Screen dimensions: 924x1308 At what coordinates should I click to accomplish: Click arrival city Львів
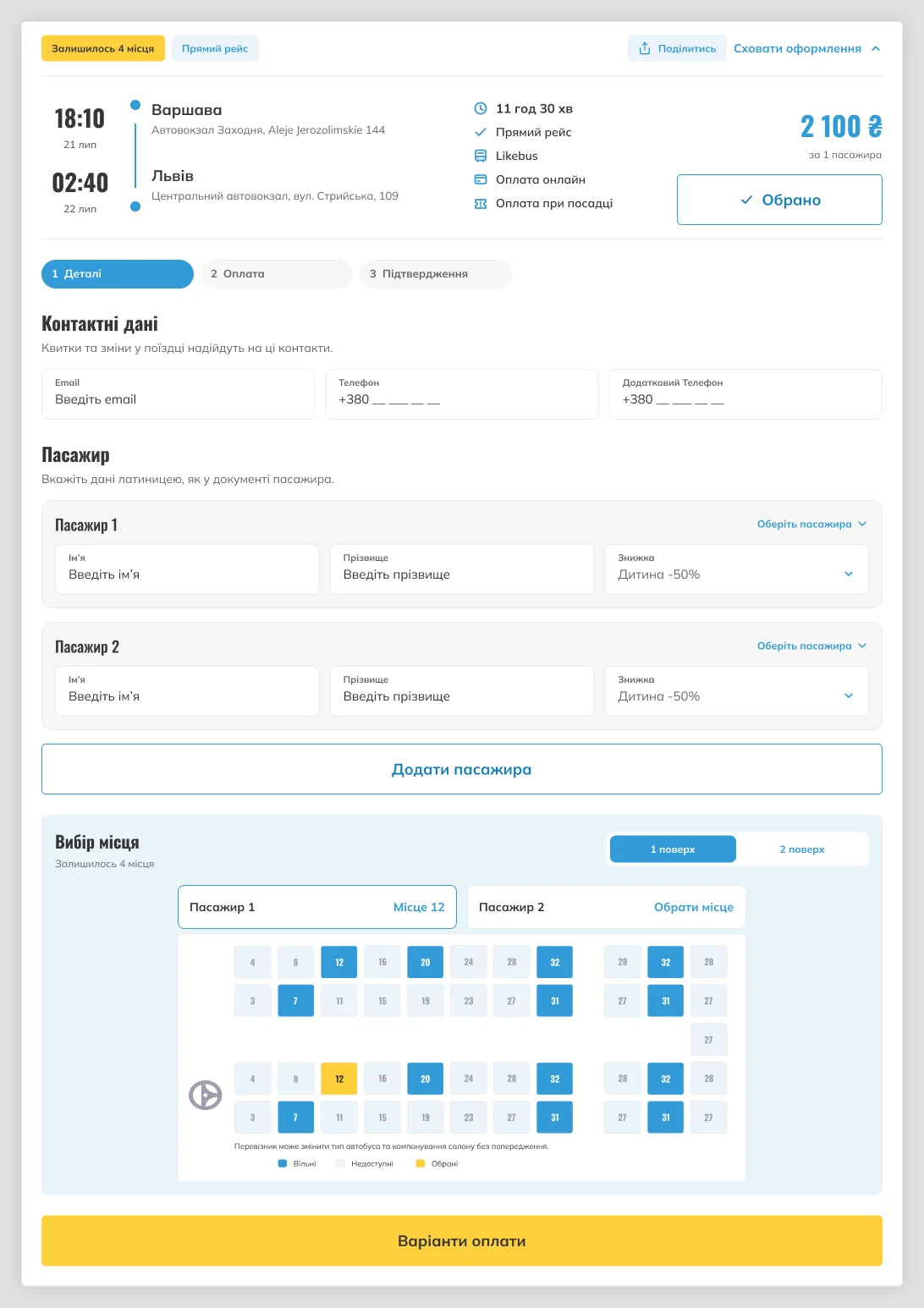click(173, 176)
